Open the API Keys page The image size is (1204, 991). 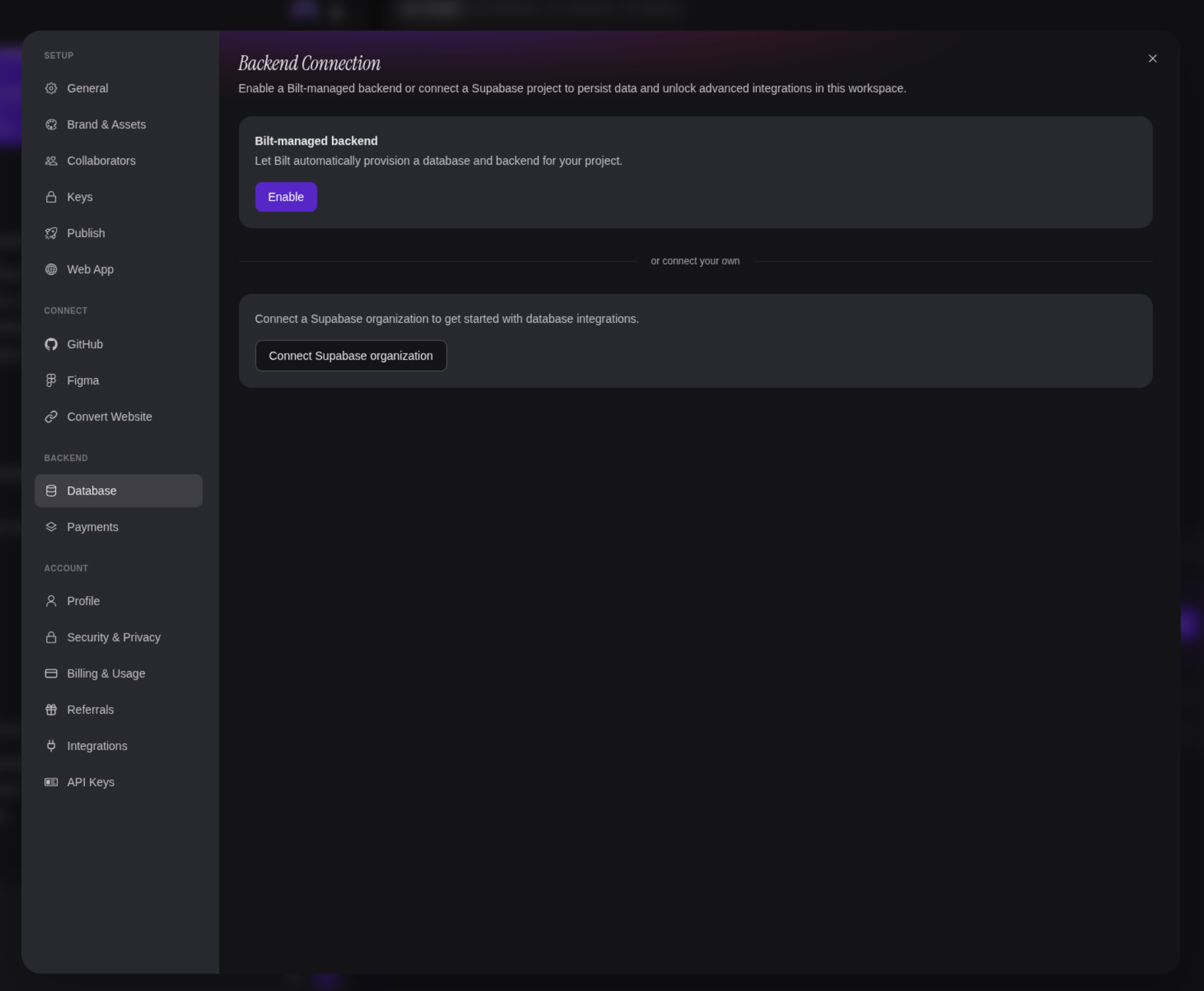click(119, 782)
